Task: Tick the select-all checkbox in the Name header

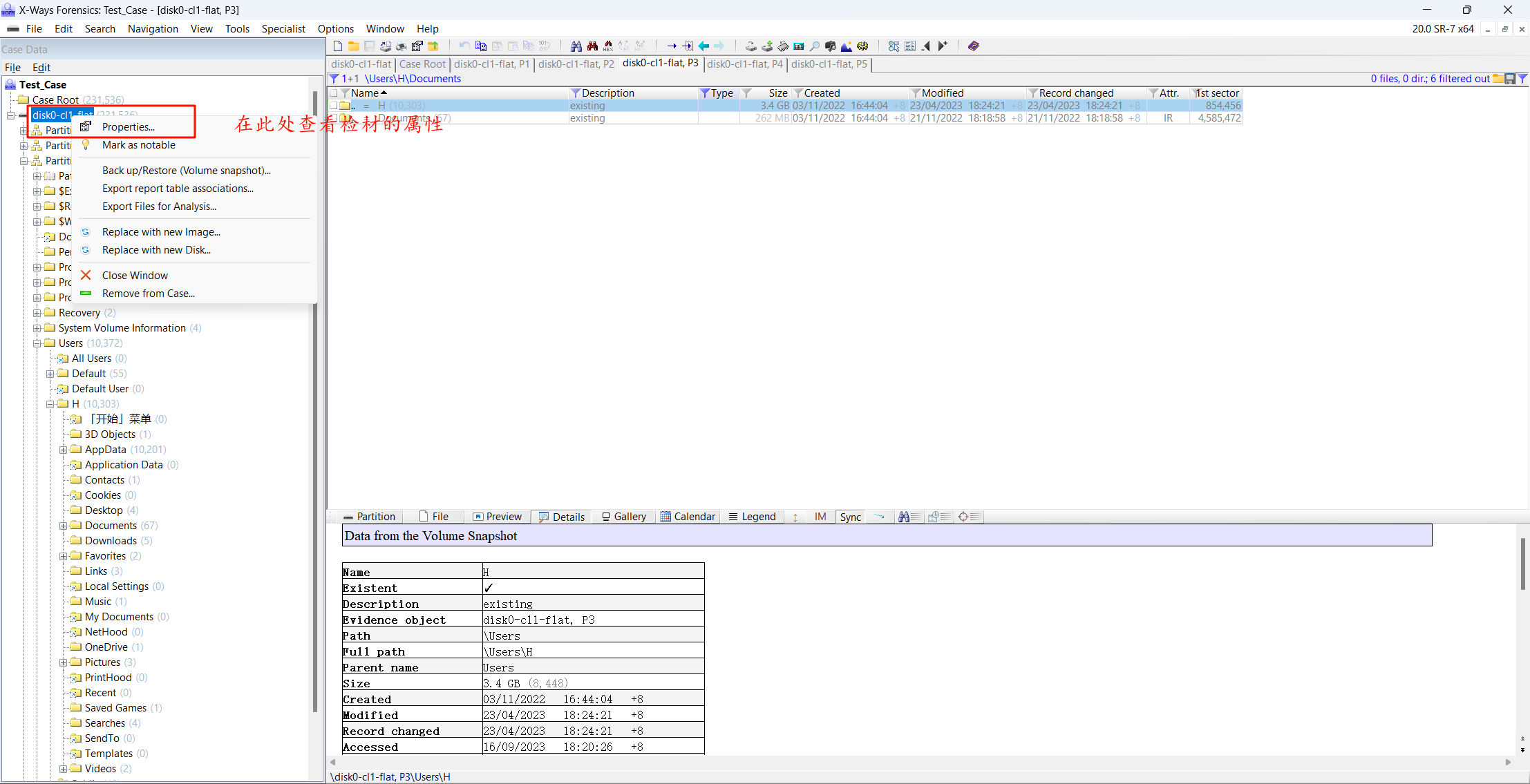Action: tap(334, 93)
